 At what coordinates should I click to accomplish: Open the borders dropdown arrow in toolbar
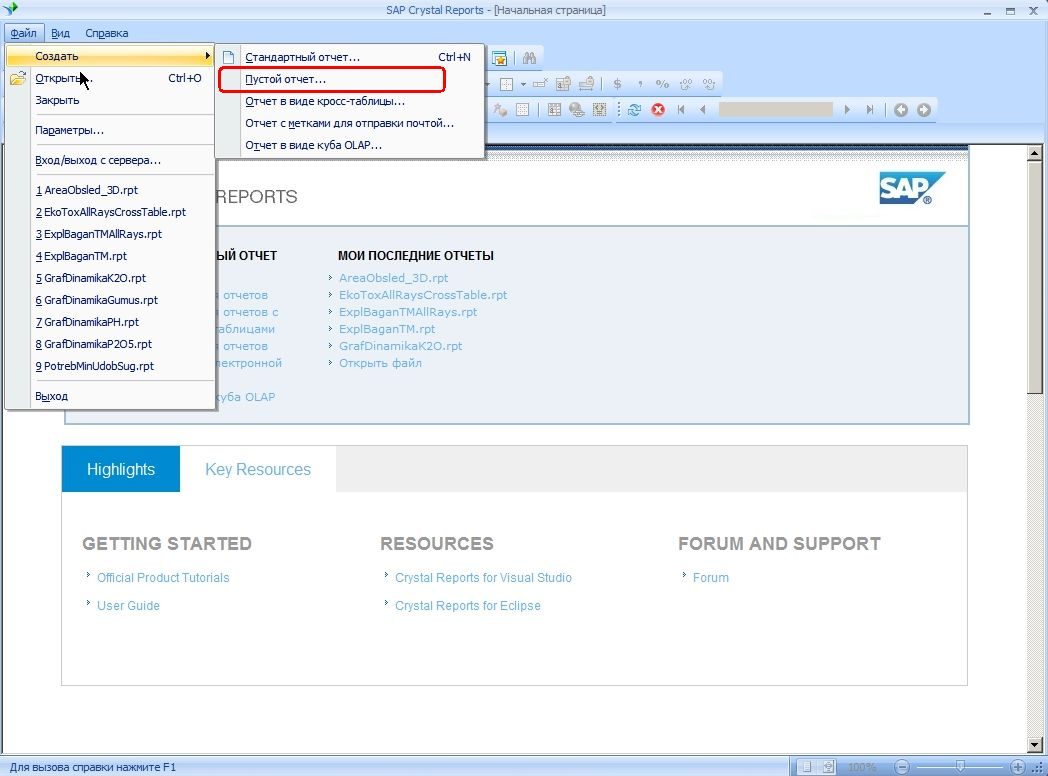523,84
